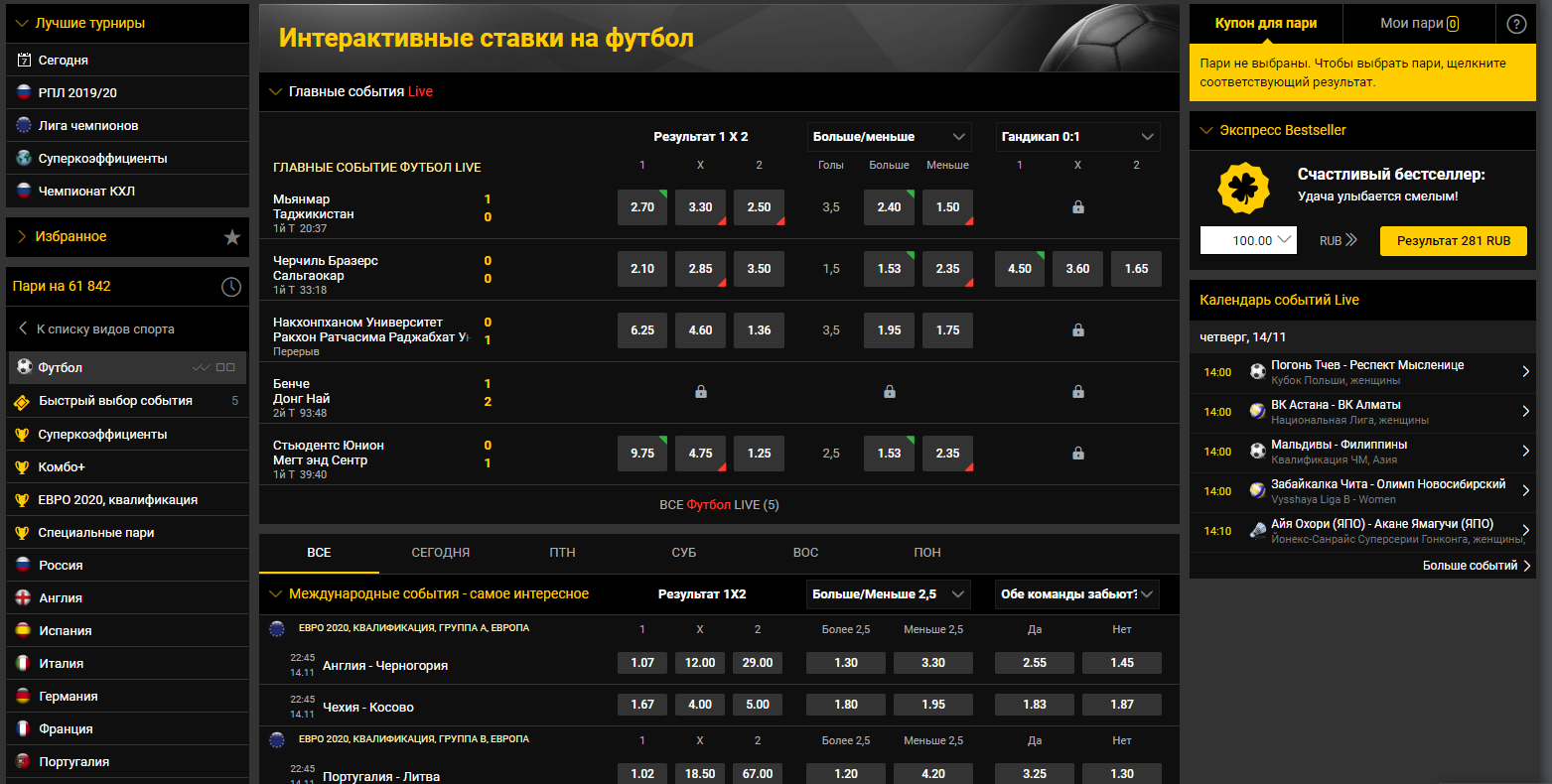Click the yellow Результат 281 RUB button
Image resolution: width=1552 pixels, height=784 pixels.
pyautogui.click(x=1453, y=240)
